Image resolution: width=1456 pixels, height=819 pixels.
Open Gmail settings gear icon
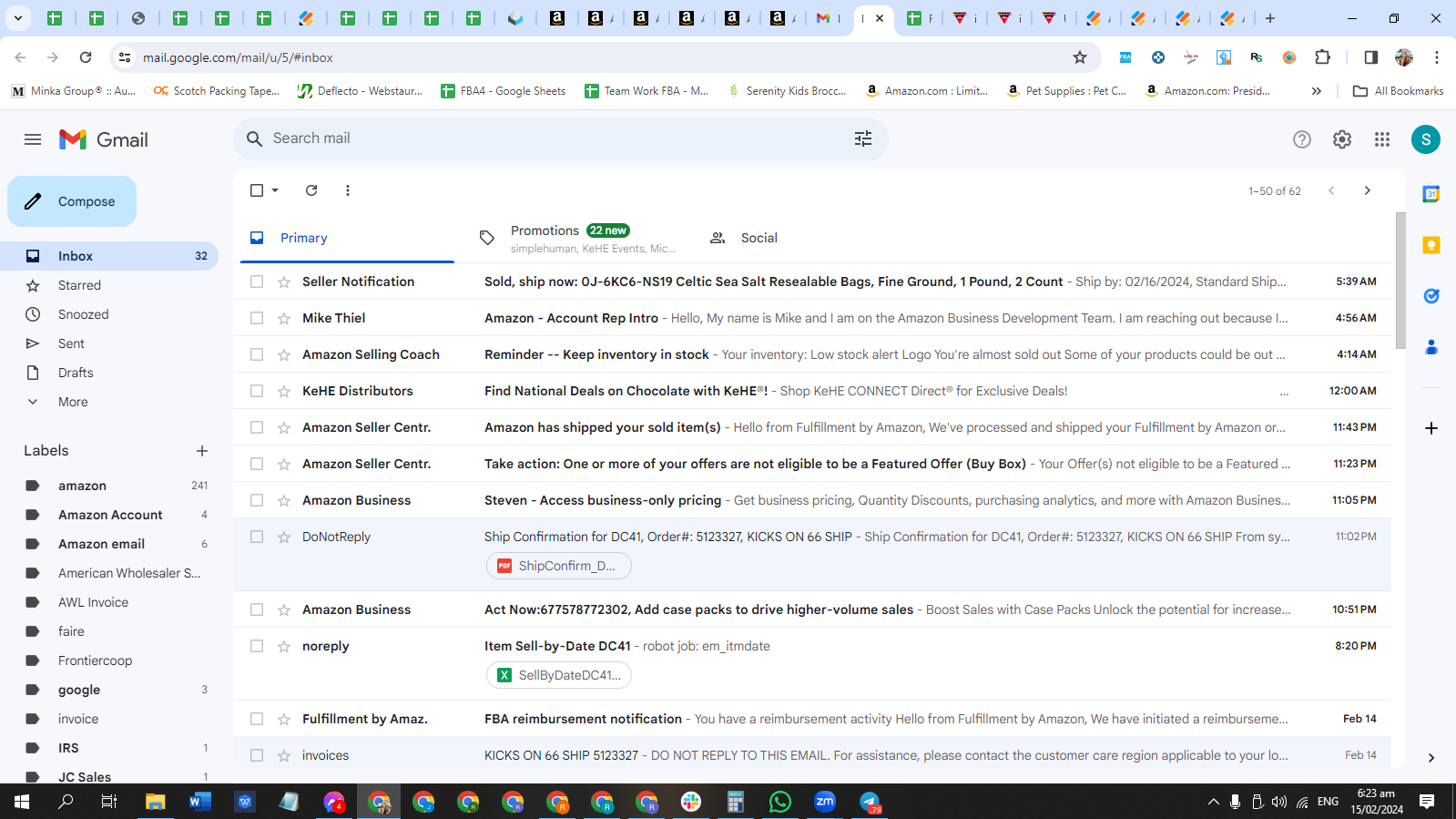pyautogui.click(x=1342, y=139)
